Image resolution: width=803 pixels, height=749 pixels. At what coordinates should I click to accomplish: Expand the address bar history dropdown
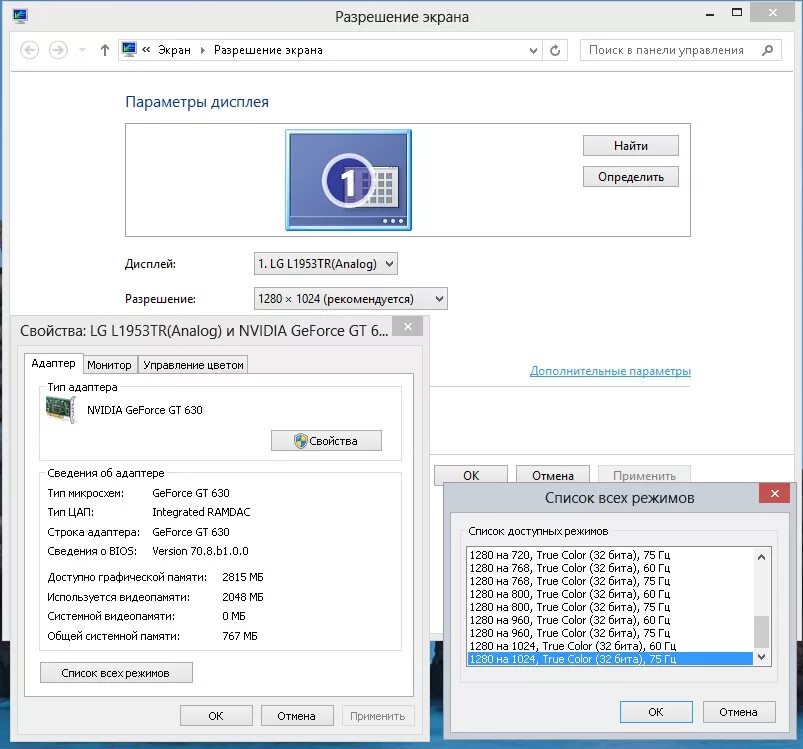point(533,50)
